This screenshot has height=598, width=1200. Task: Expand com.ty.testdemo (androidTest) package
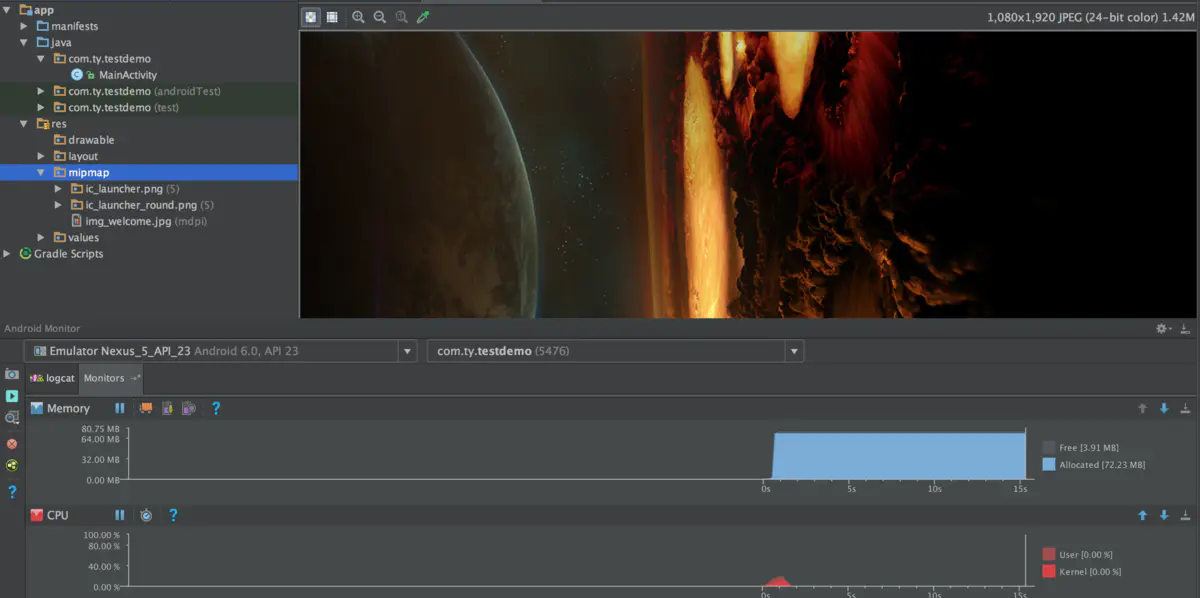pyautogui.click(x=41, y=91)
